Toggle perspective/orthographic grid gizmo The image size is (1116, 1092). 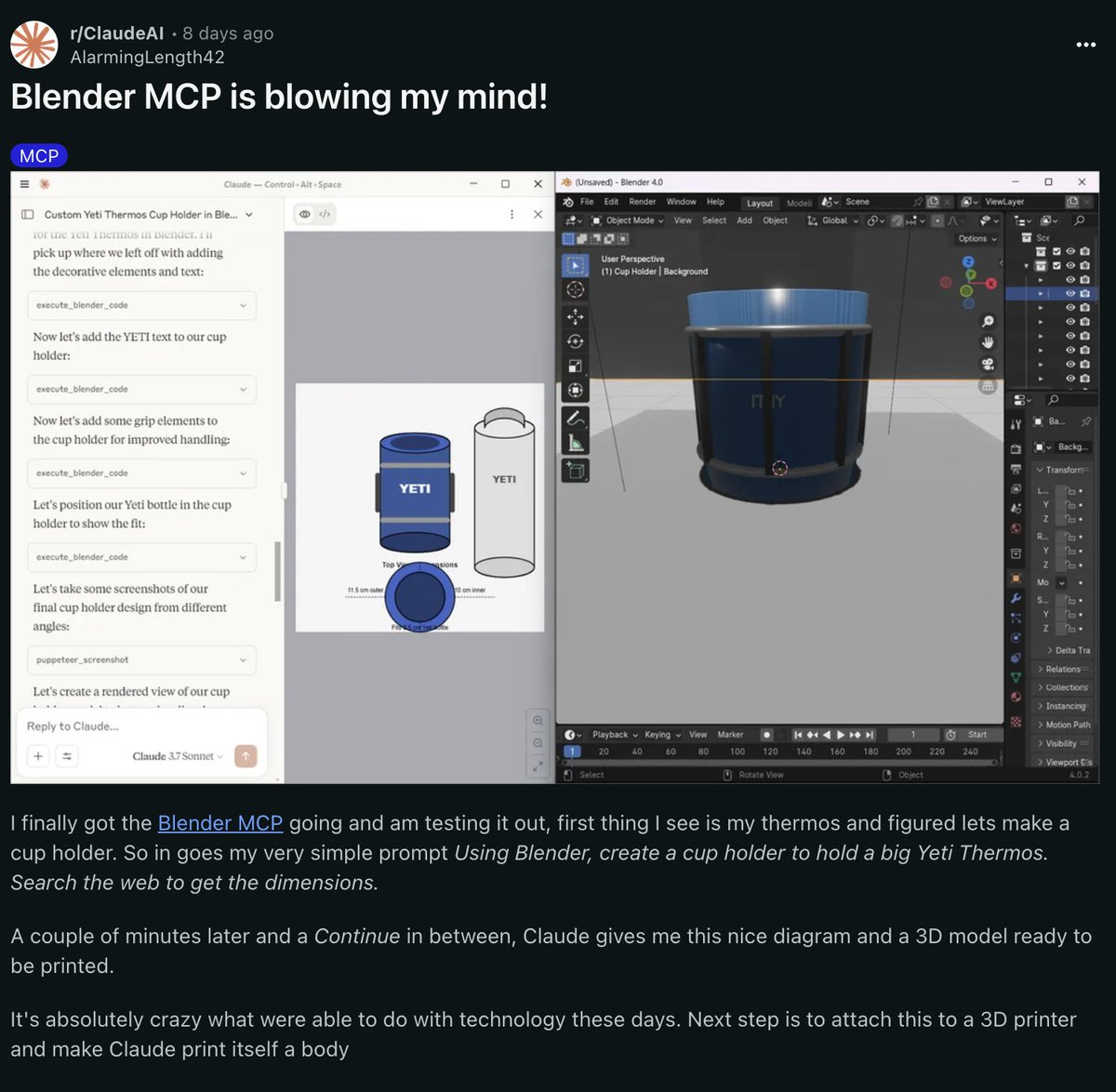988,385
